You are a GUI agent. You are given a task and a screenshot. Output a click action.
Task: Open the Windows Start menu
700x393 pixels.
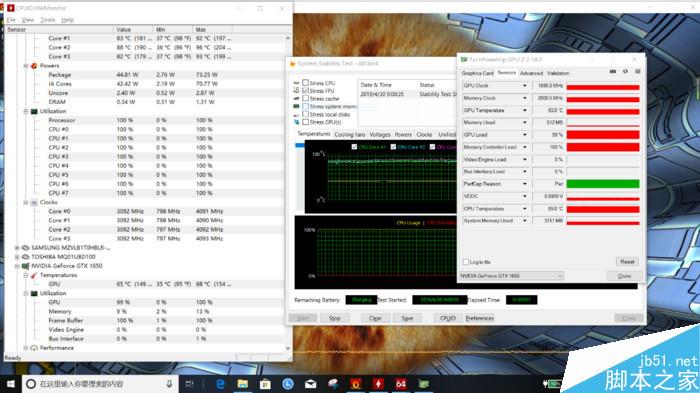[11, 384]
